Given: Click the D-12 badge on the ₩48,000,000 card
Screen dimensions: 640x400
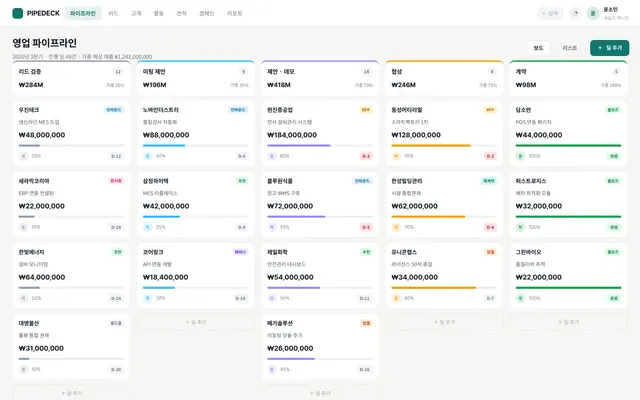Looking at the screenshot, I should point(116,156).
